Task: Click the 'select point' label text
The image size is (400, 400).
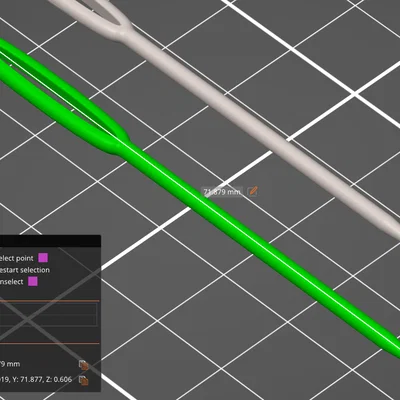Action: point(17,258)
